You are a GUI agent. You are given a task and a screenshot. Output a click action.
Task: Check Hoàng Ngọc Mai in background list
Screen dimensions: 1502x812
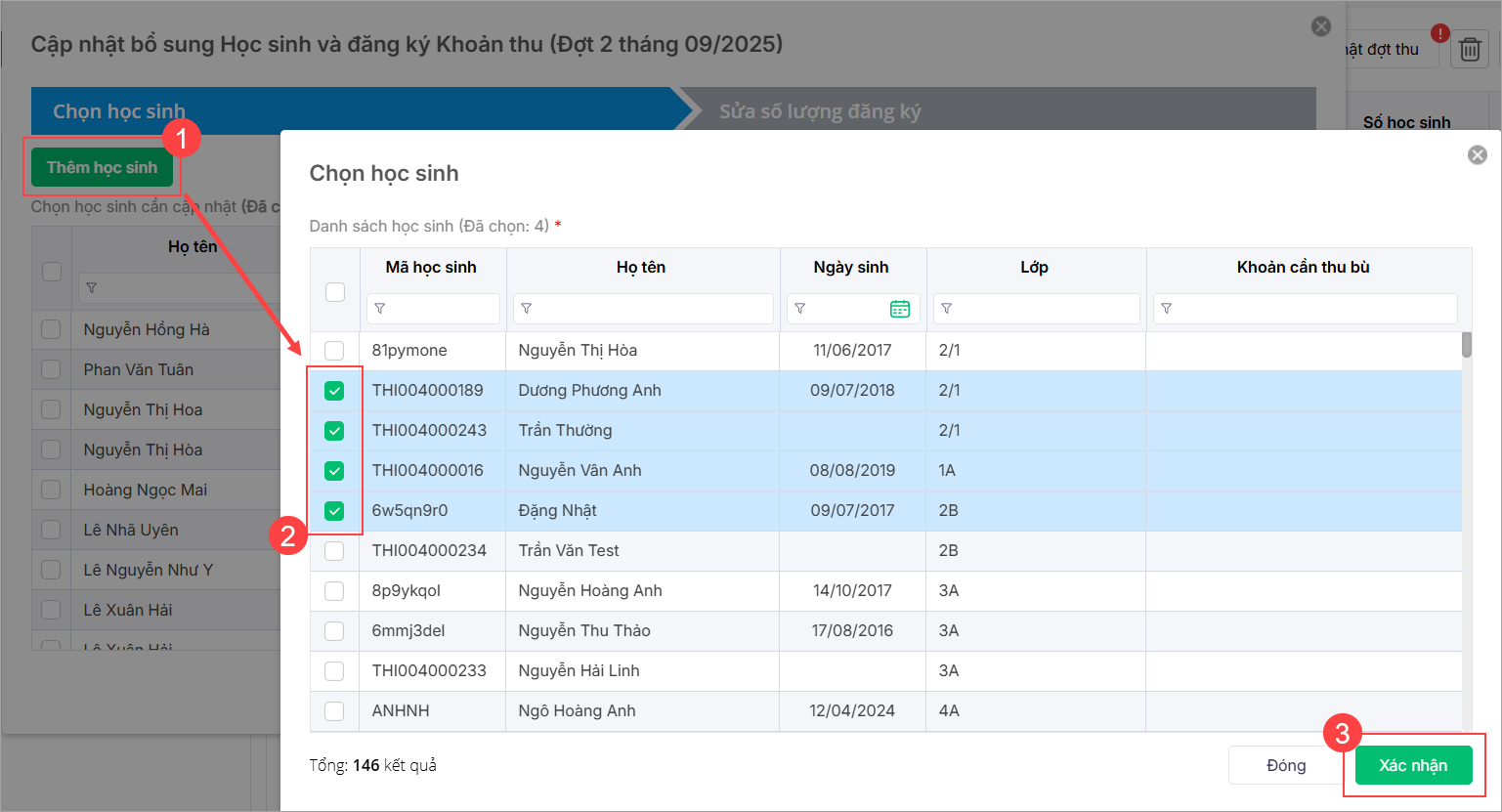pos(51,491)
